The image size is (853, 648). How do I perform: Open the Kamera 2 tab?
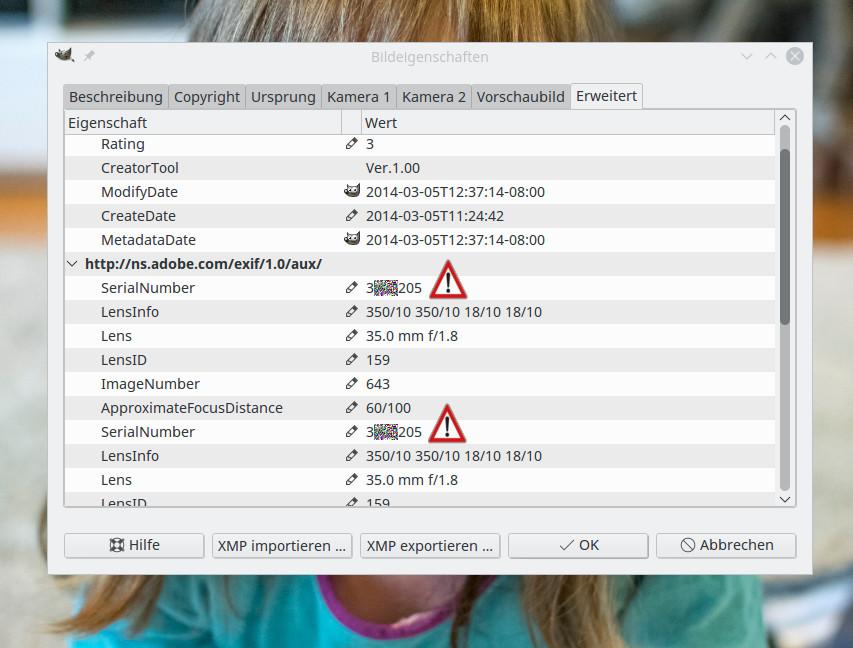(433, 97)
